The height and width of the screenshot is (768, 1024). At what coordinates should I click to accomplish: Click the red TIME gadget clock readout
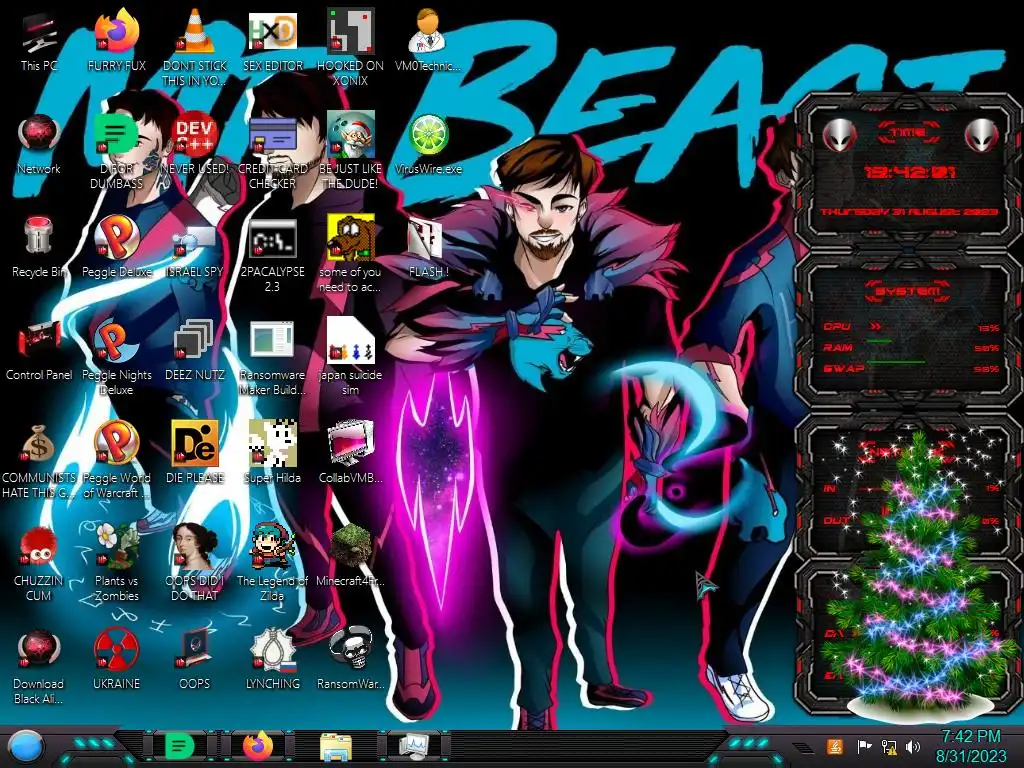pos(910,172)
